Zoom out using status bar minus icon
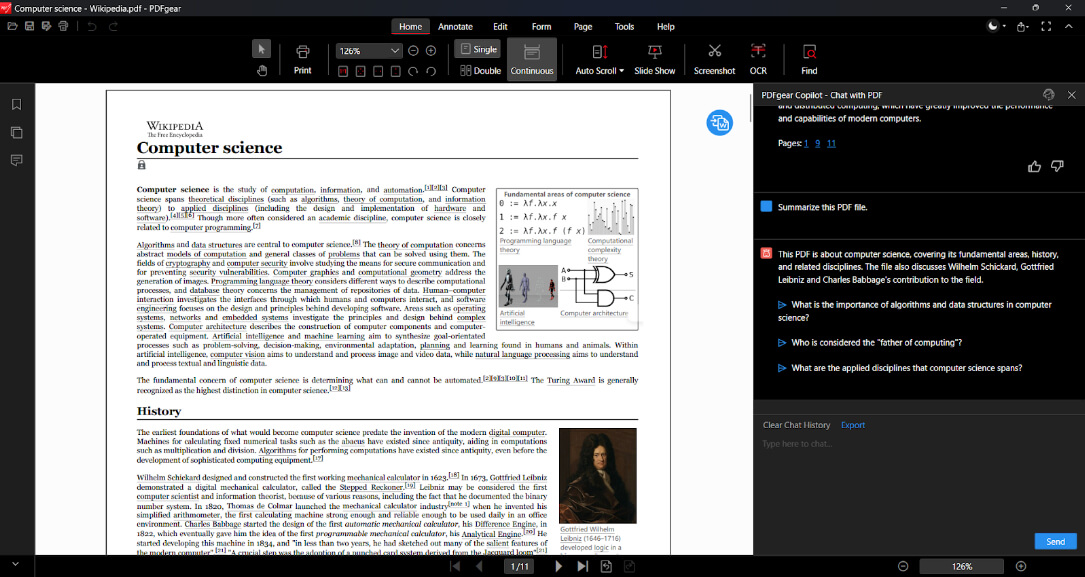Screen dimensions: 1085x577 (903, 566)
